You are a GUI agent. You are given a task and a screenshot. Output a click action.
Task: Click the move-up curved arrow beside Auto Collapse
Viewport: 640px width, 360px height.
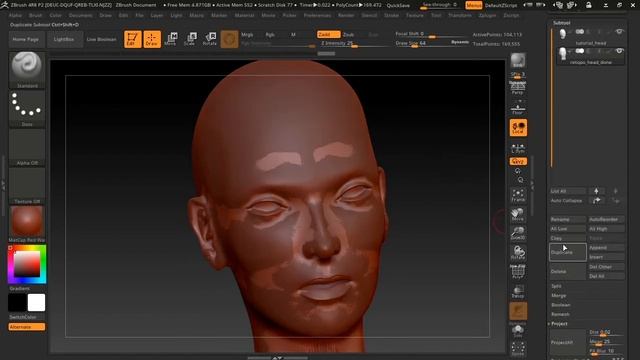click(x=596, y=200)
